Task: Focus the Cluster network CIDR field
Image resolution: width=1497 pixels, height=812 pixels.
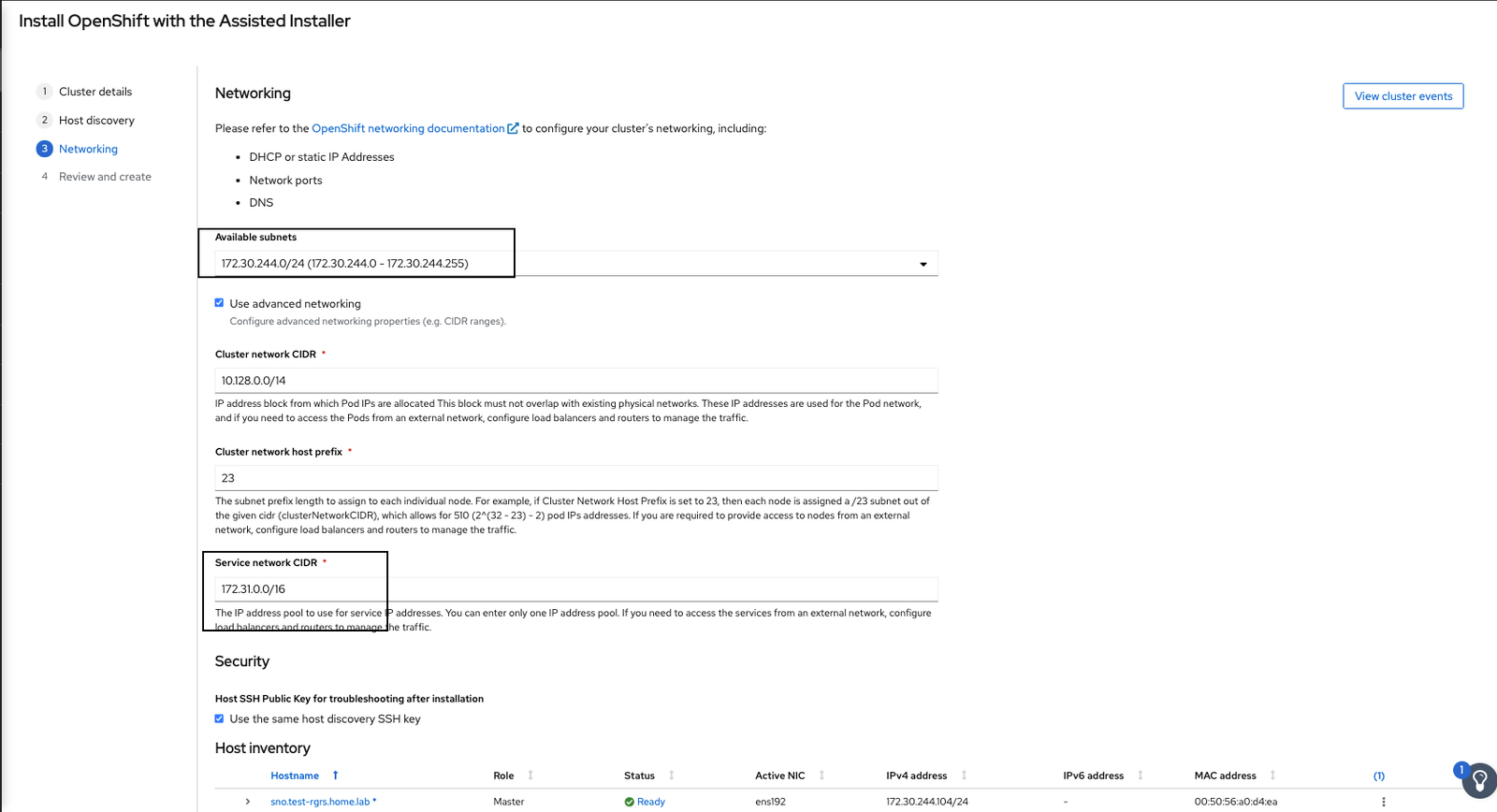Action: tap(576, 381)
